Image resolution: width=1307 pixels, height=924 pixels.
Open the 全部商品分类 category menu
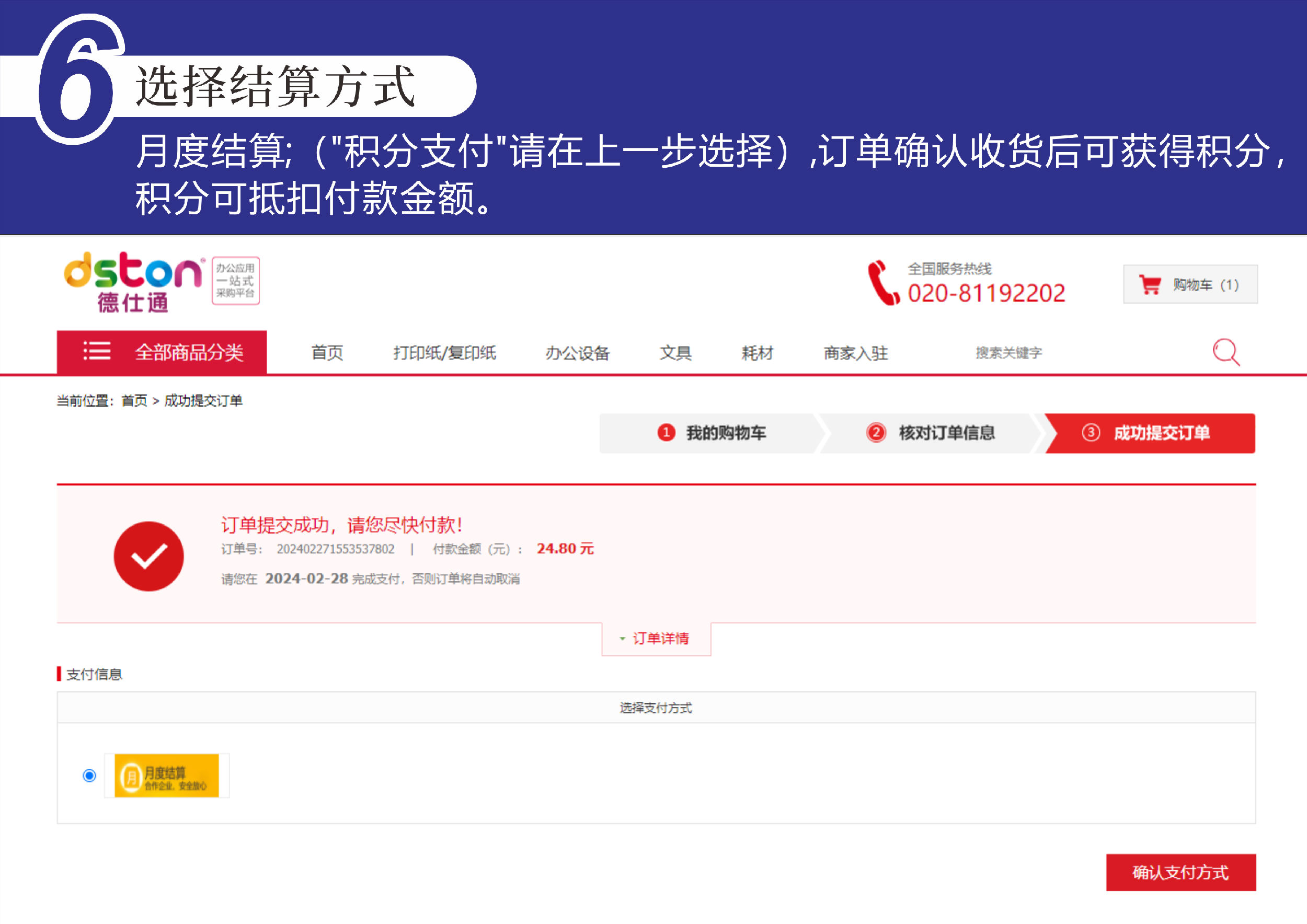[x=189, y=352]
